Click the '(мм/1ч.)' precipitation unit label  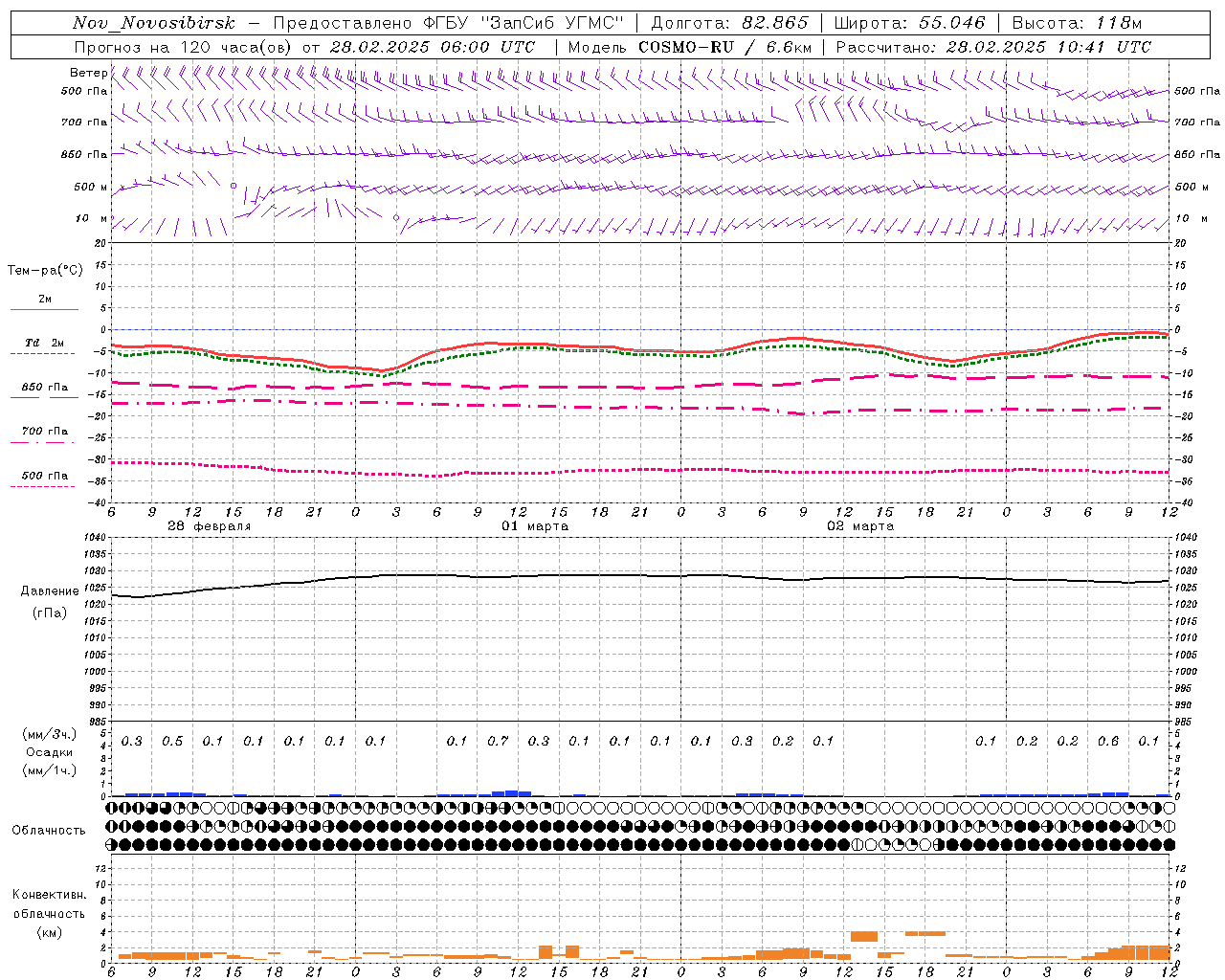(50, 770)
